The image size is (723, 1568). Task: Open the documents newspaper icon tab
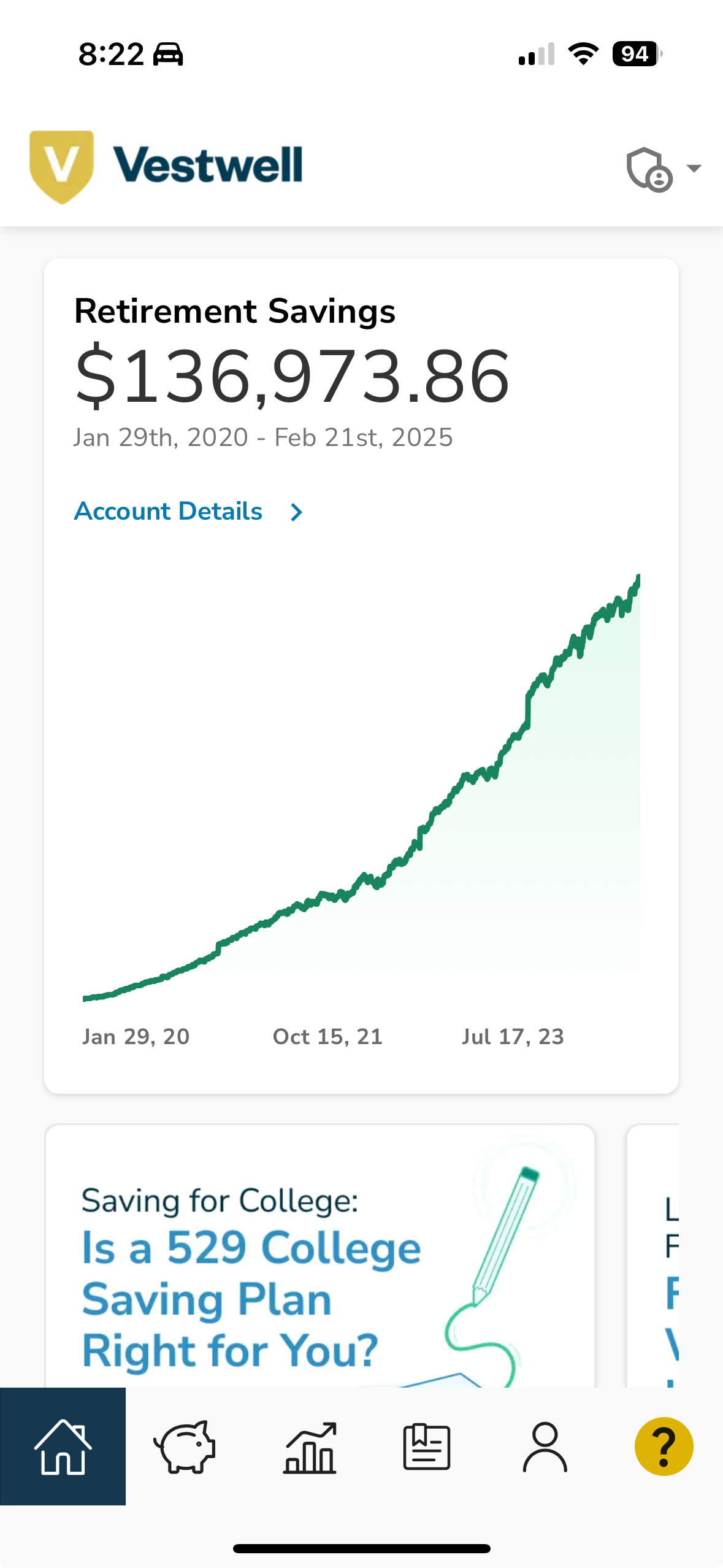427,1447
